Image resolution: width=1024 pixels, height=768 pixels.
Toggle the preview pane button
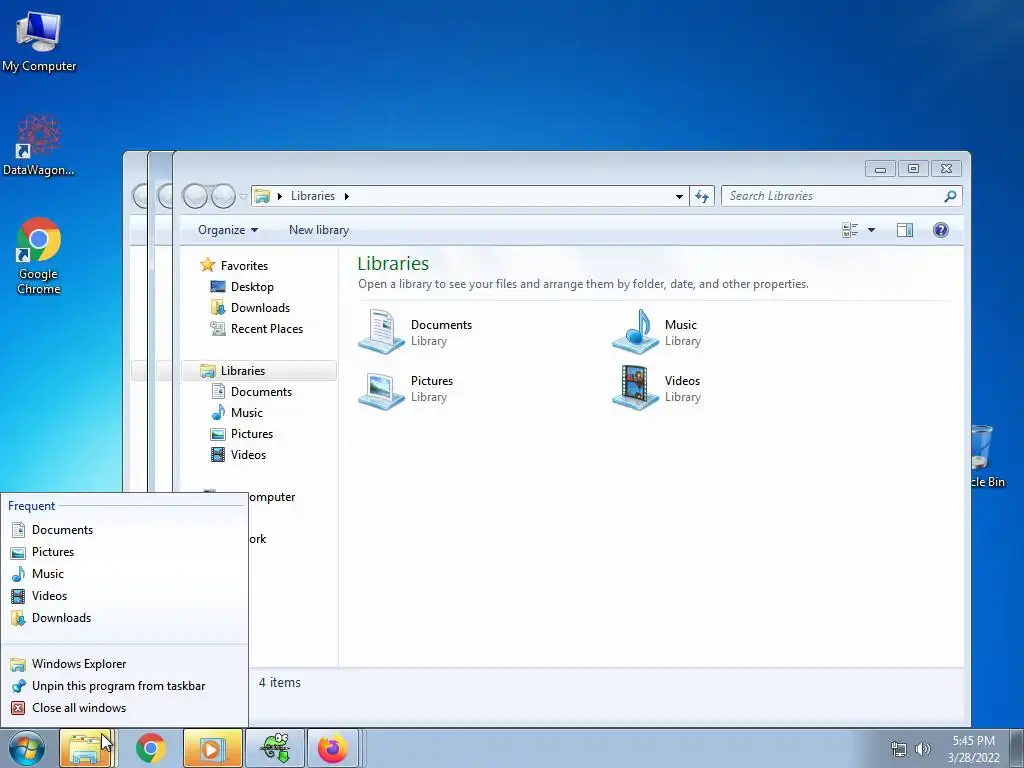(904, 230)
